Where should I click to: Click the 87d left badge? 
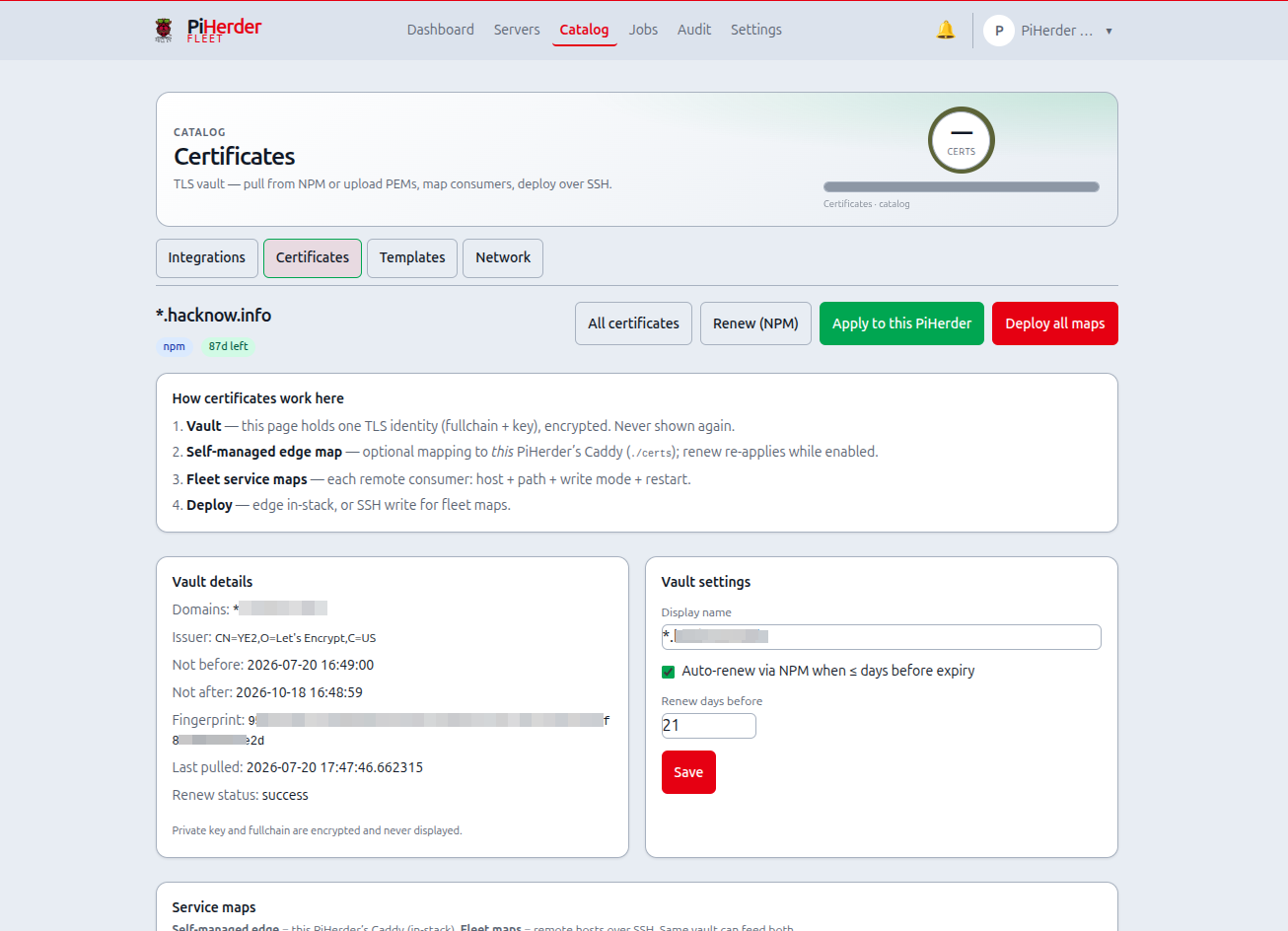click(x=228, y=346)
